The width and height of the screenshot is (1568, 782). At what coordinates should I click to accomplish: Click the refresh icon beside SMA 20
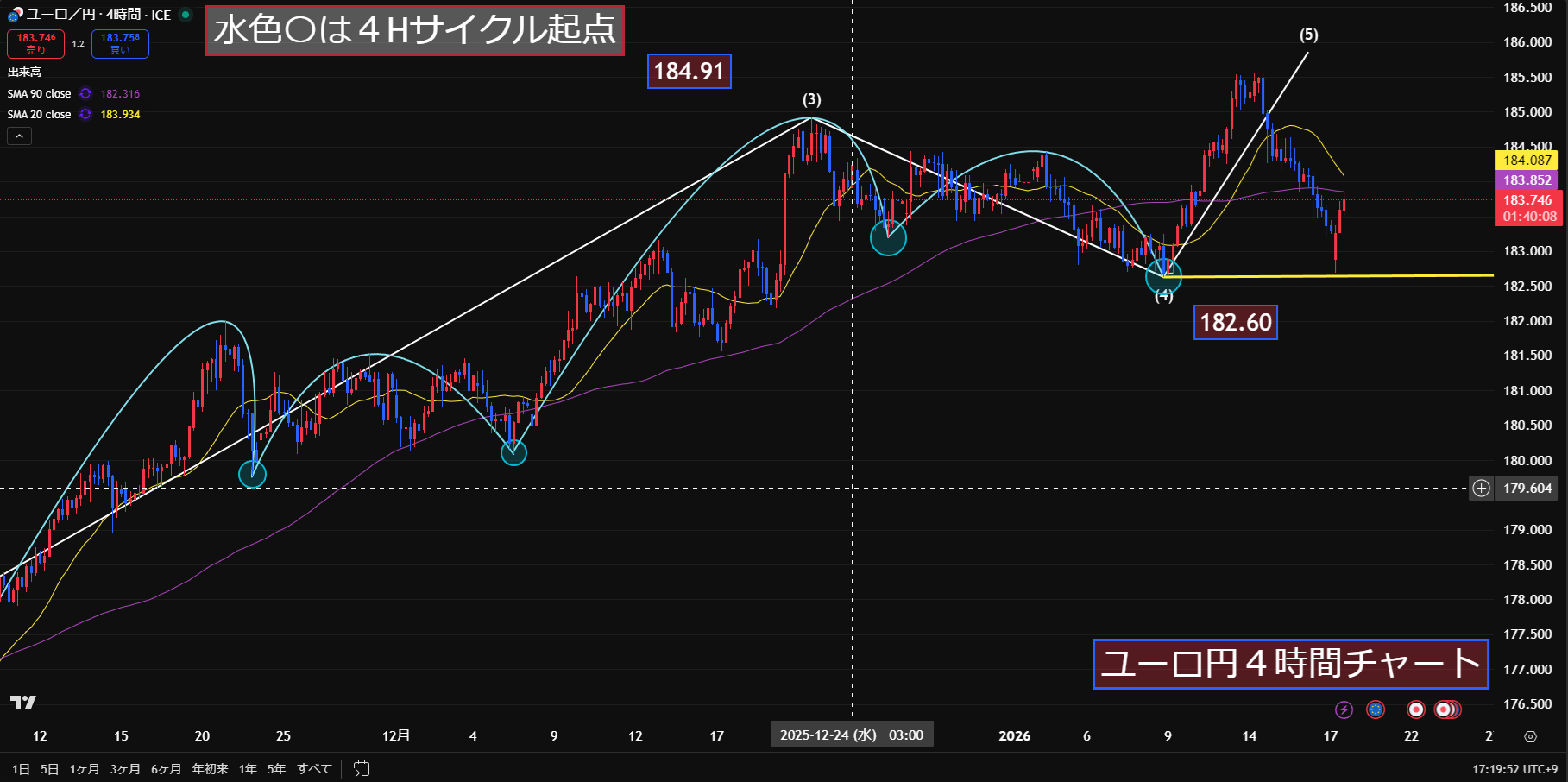point(85,114)
